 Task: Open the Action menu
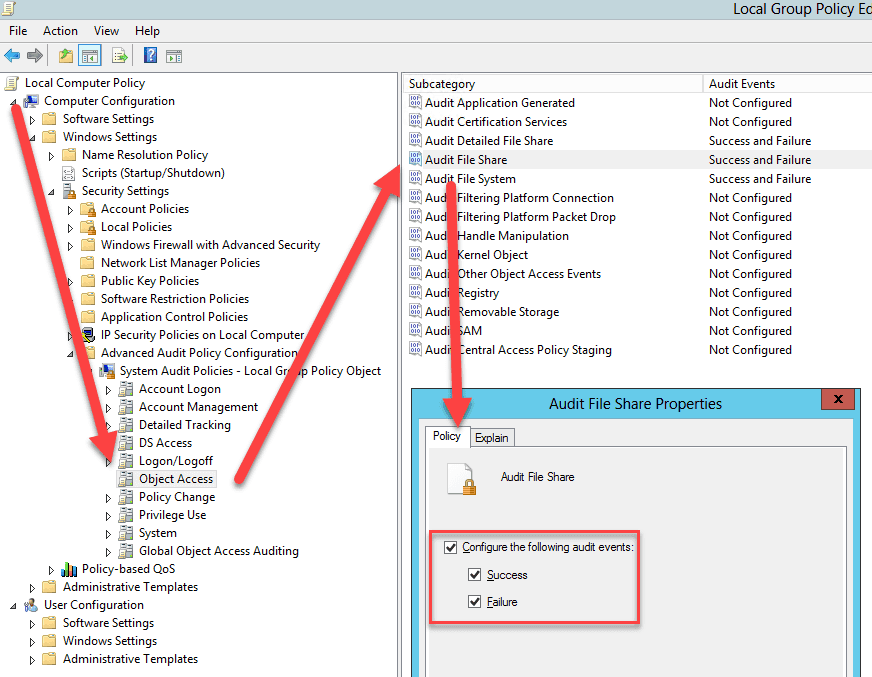(60, 31)
